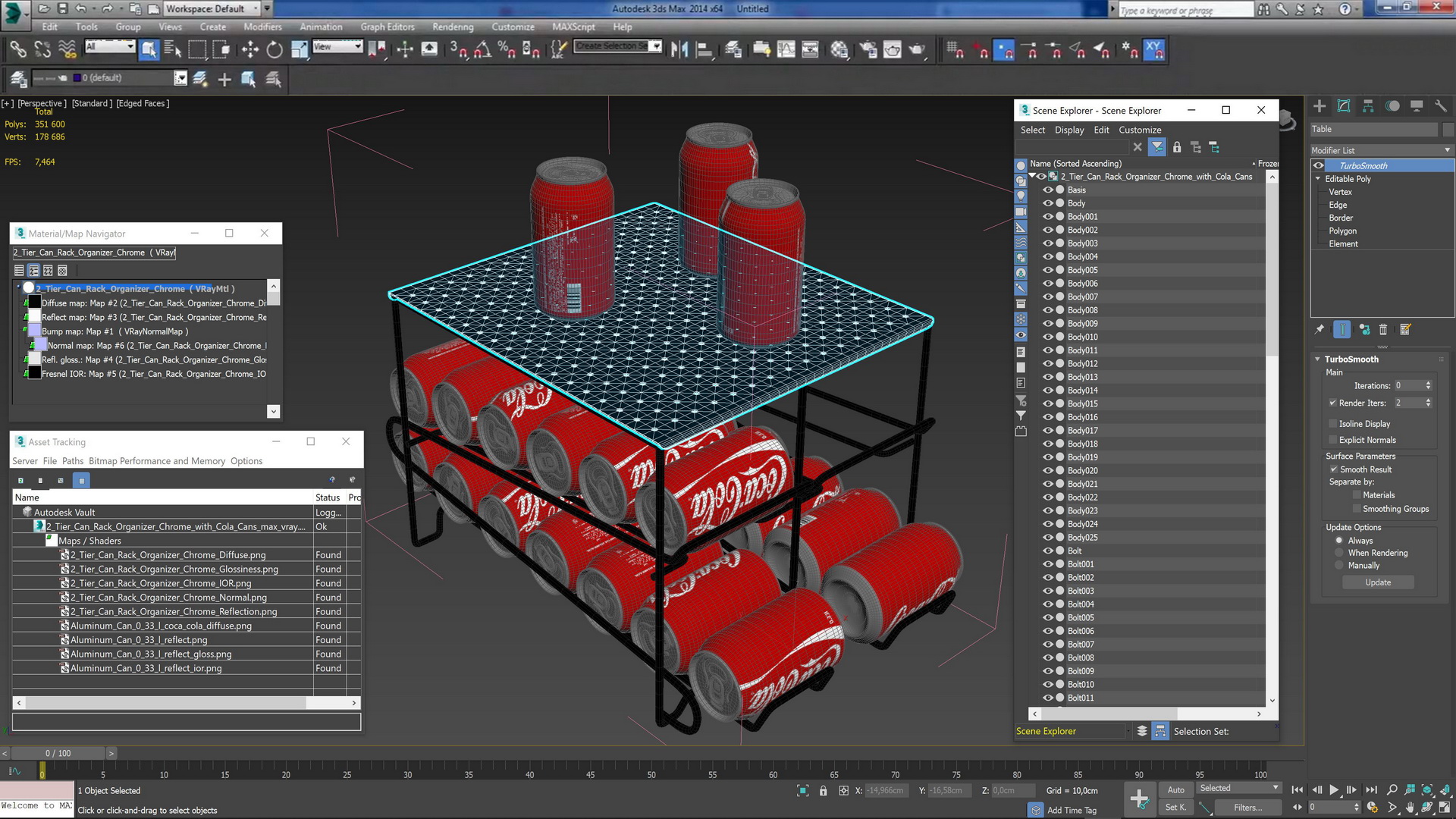Open the Rendering menu
Viewport: 1456px width, 819px height.
click(453, 27)
